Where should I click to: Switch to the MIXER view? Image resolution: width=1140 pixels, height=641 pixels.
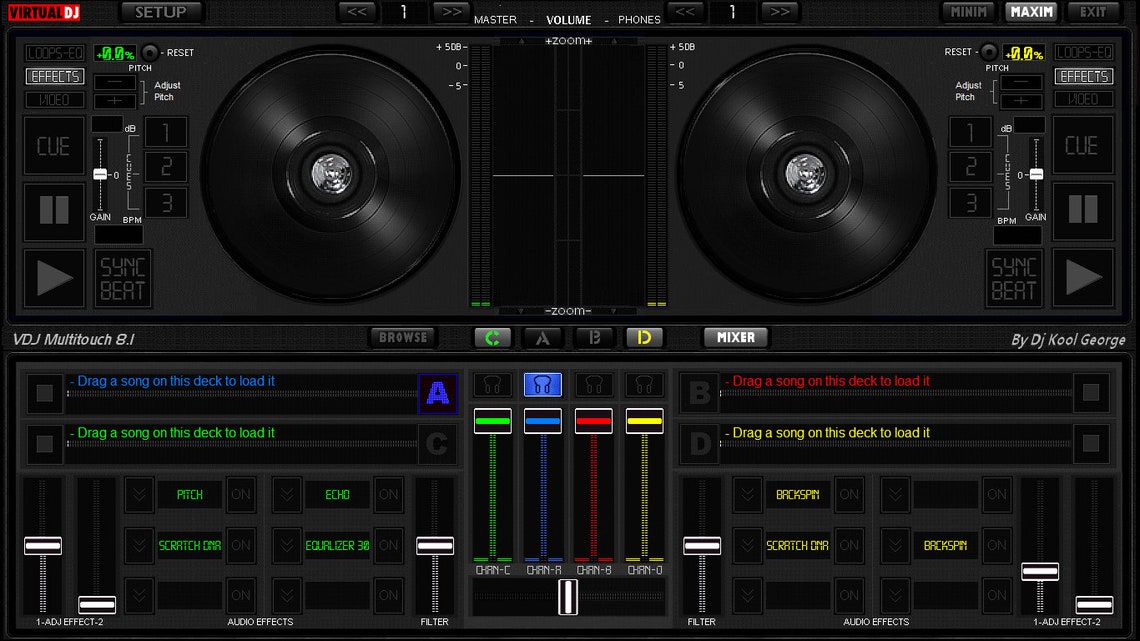pos(735,338)
